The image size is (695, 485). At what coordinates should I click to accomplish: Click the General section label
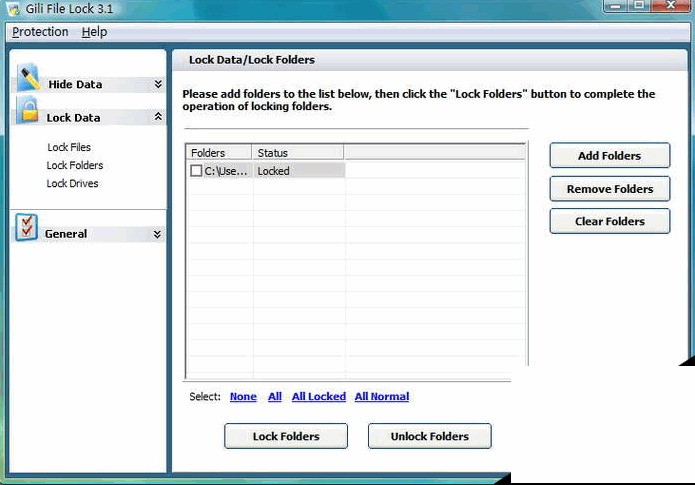point(66,234)
